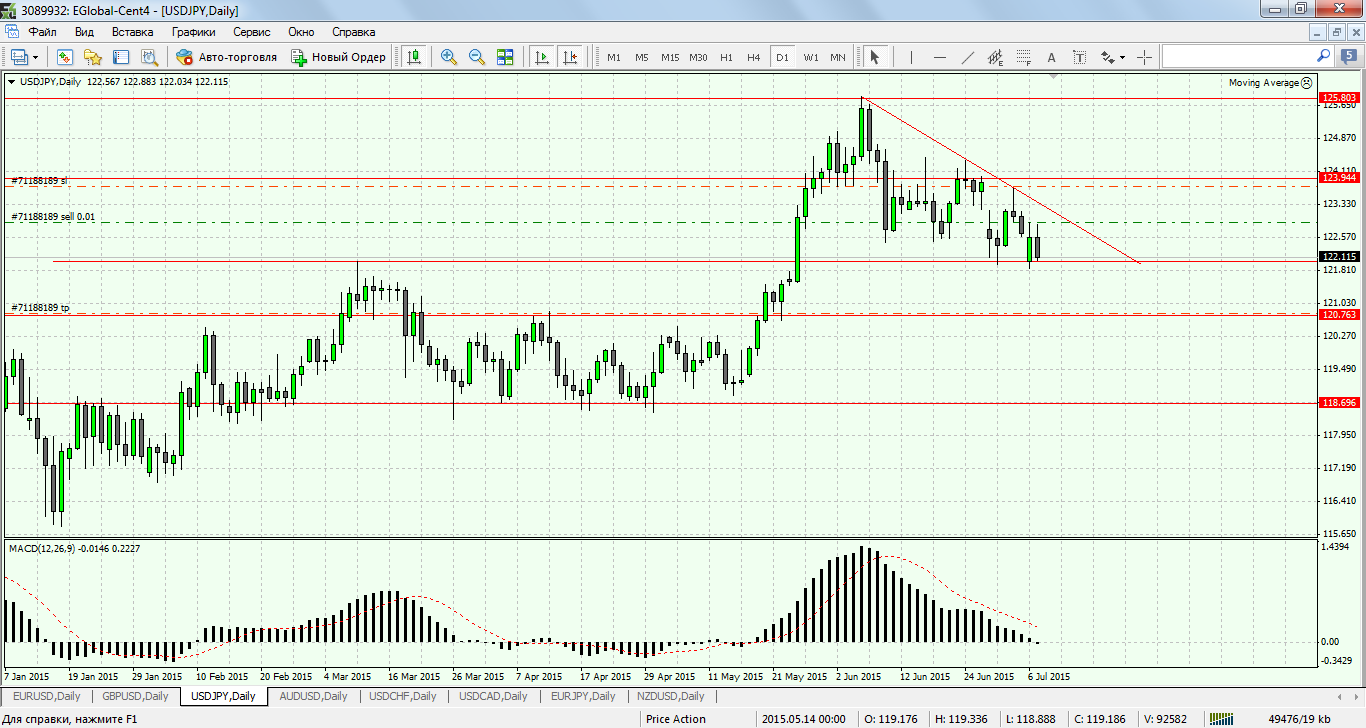
Task: Select the text label tool
Action: (x=1080, y=57)
